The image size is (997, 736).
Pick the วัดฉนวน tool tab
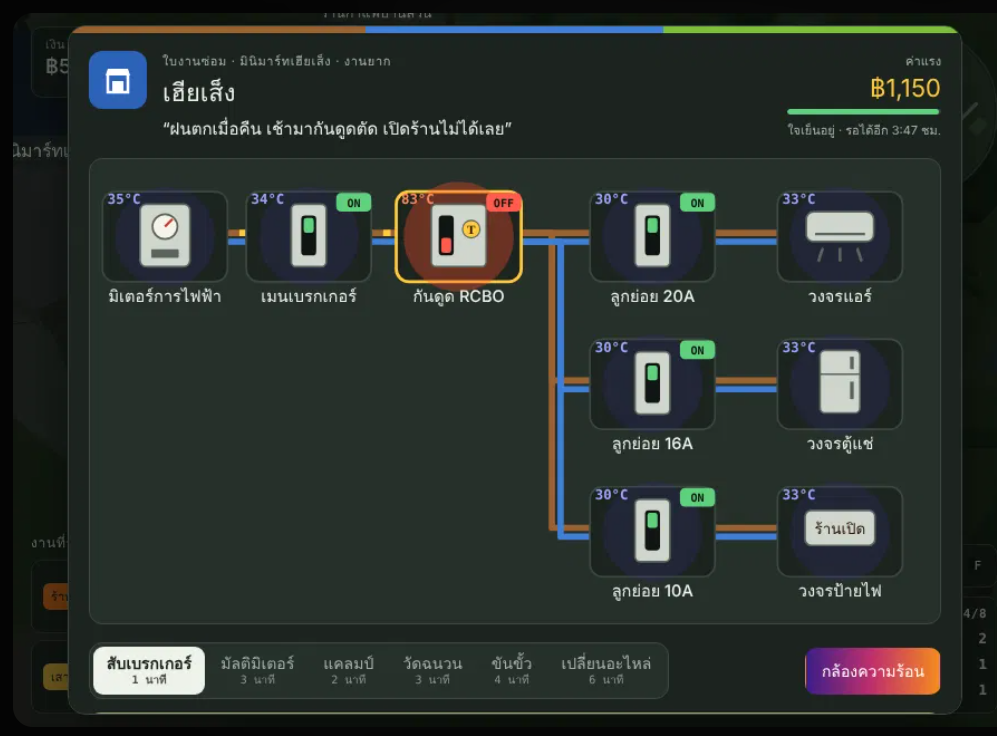[x=432, y=671]
